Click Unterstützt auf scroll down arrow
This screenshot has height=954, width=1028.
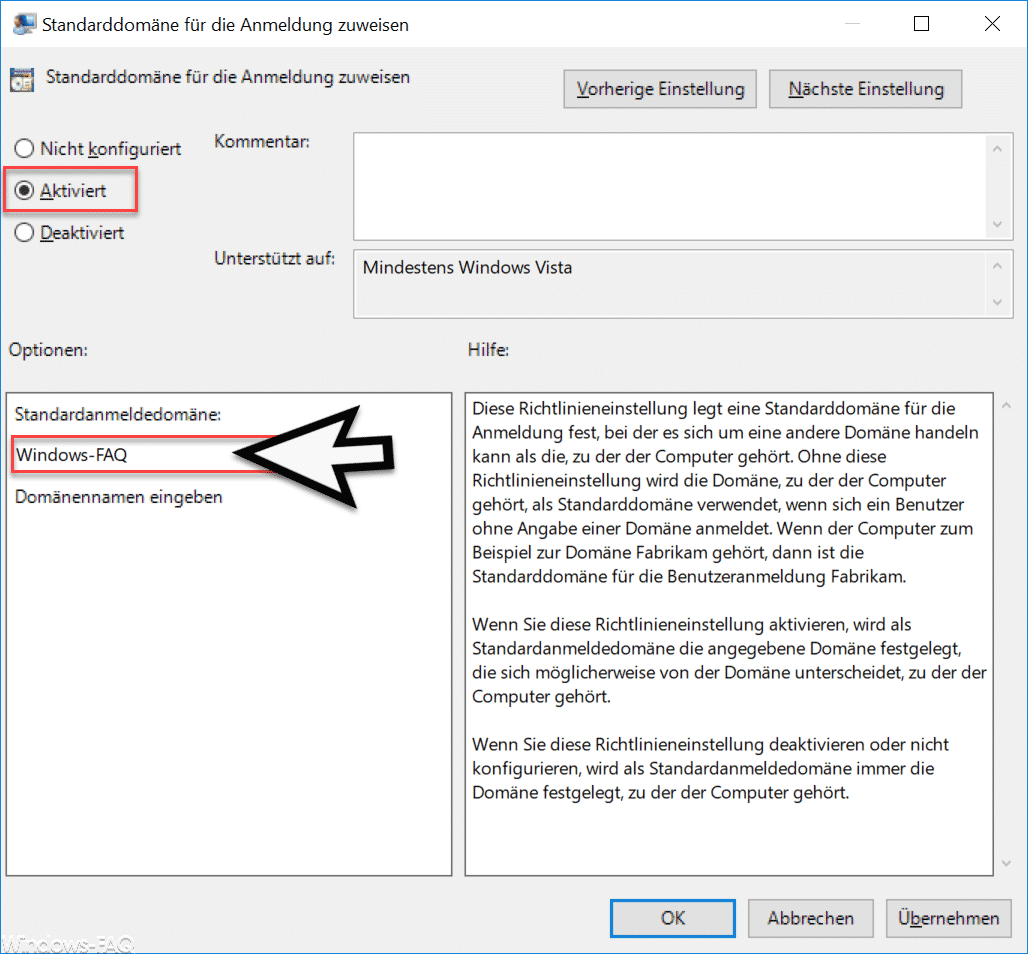click(x=997, y=302)
